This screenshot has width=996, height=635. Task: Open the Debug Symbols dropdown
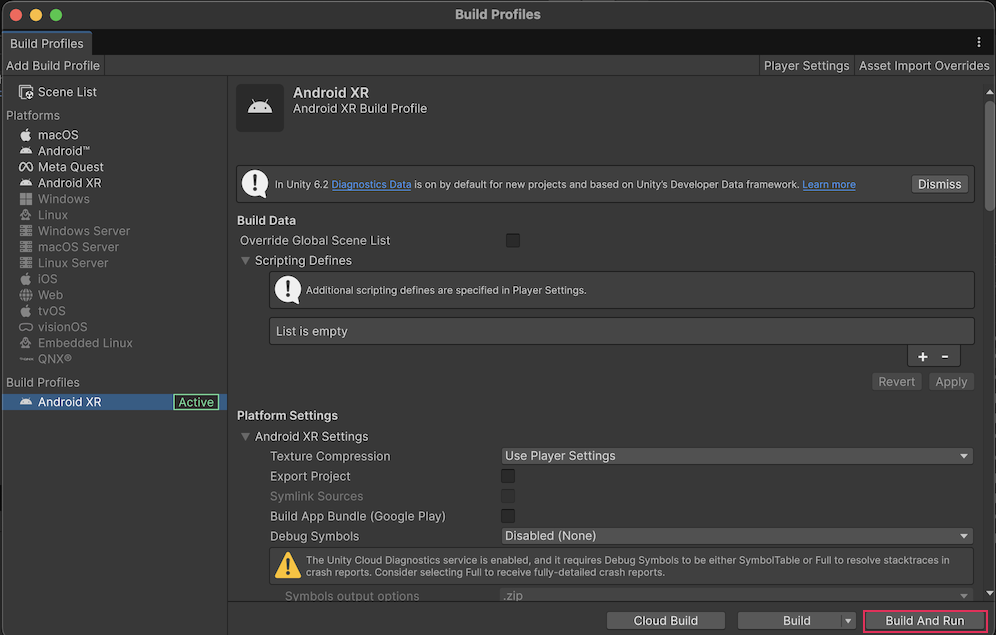click(737, 536)
